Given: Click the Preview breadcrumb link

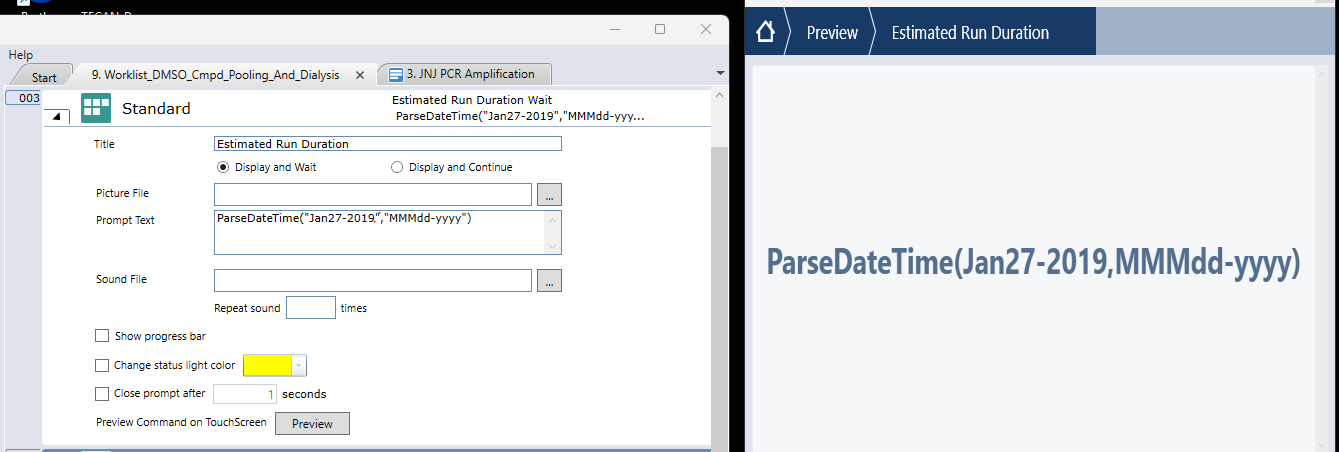Looking at the screenshot, I should pyautogui.click(x=832, y=32).
